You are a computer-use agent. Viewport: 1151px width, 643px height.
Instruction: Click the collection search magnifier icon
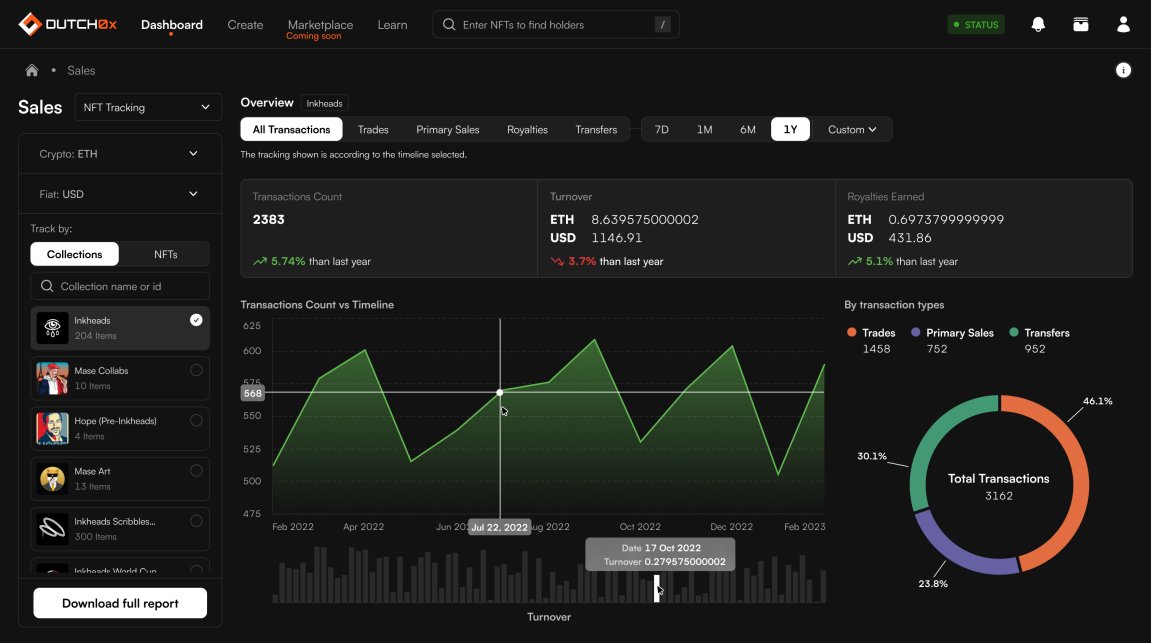(x=47, y=286)
